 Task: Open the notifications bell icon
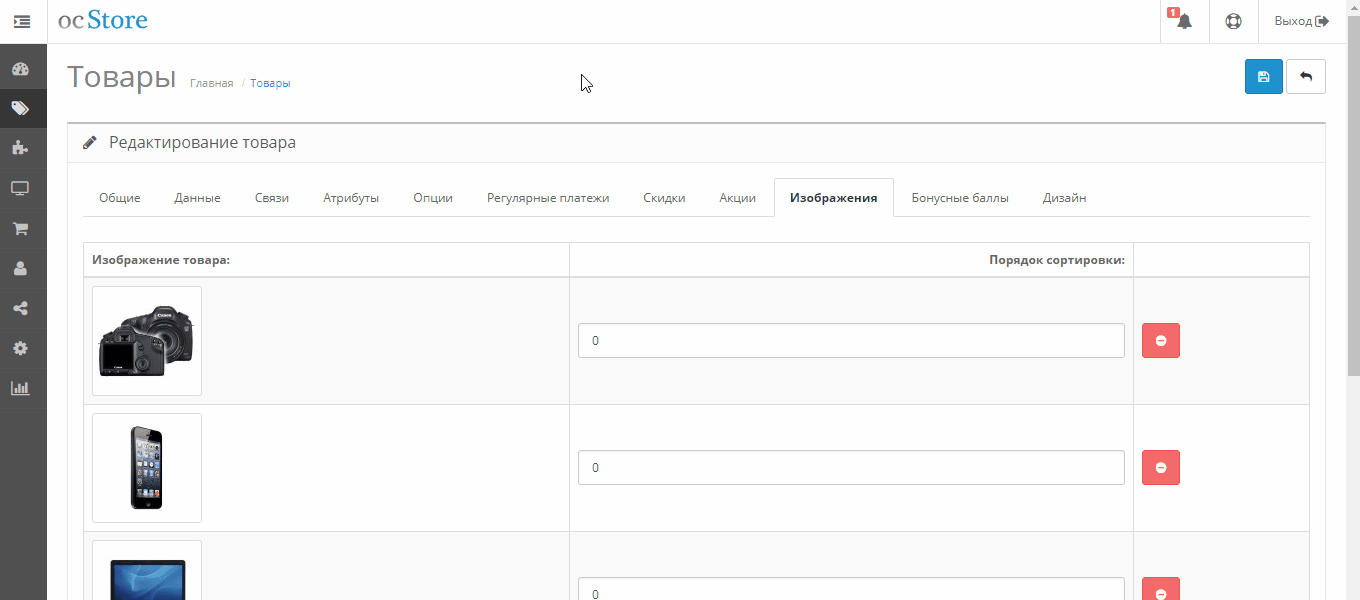click(1184, 21)
